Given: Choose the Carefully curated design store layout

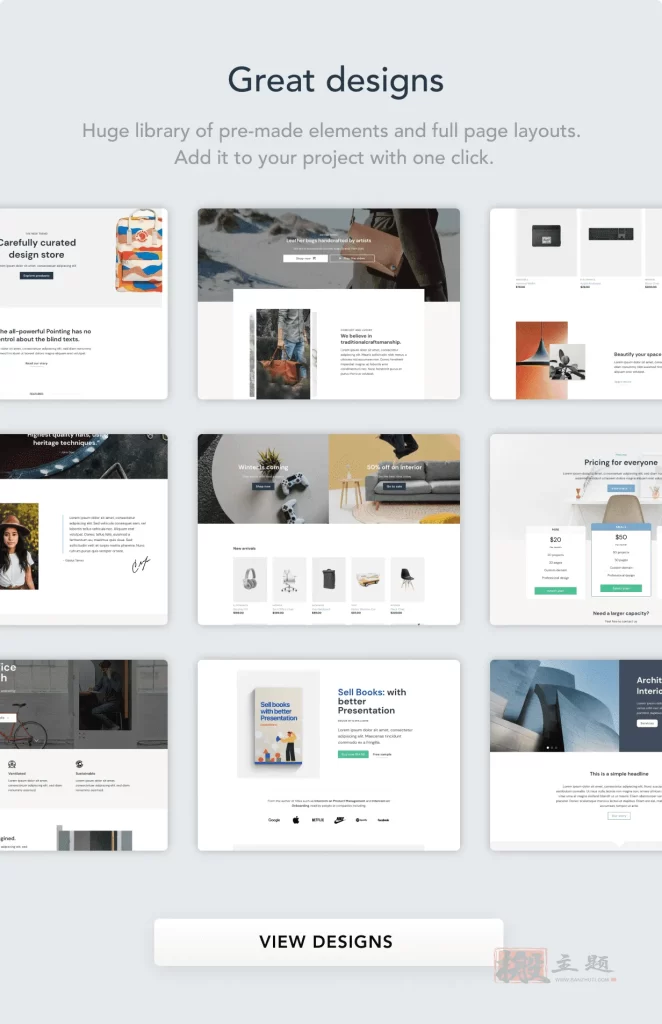Looking at the screenshot, I should 82,303.
